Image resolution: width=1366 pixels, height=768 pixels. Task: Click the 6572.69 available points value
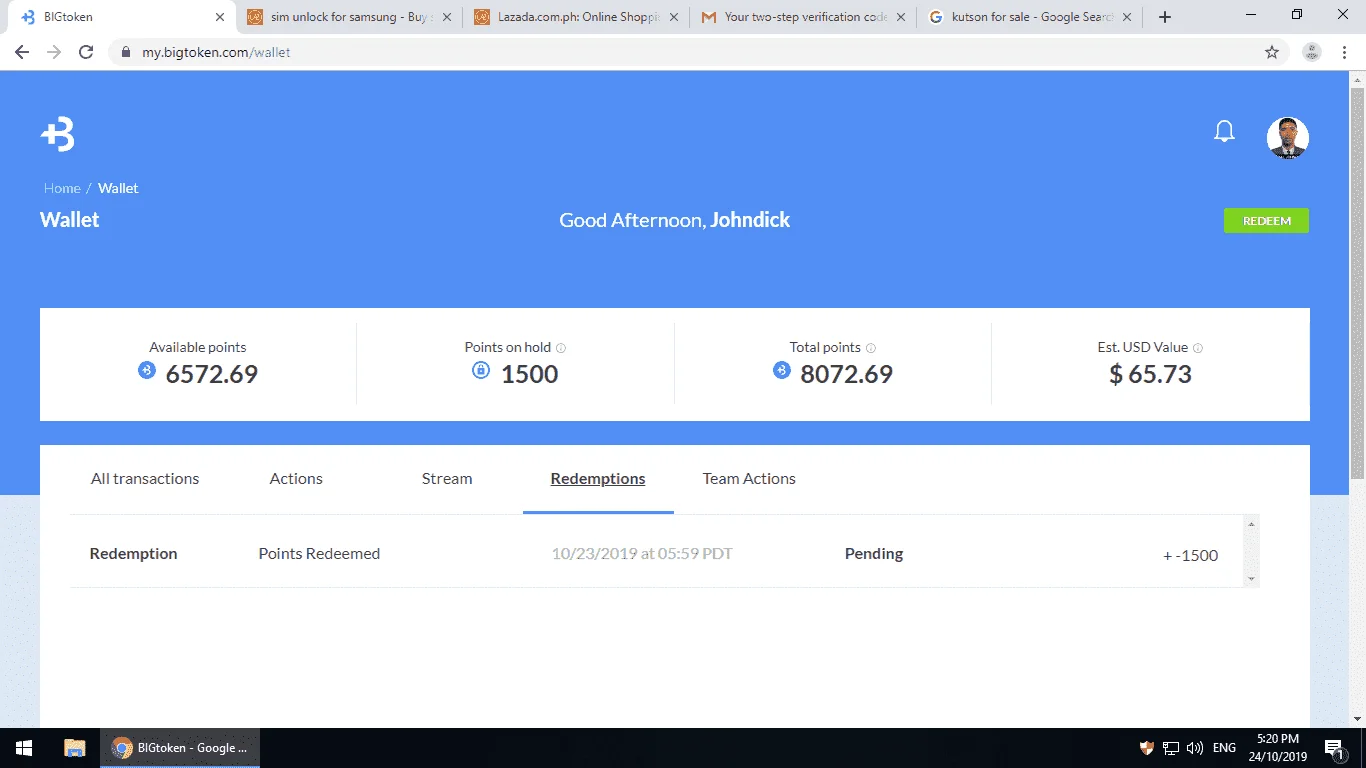(x=212, y=374)
